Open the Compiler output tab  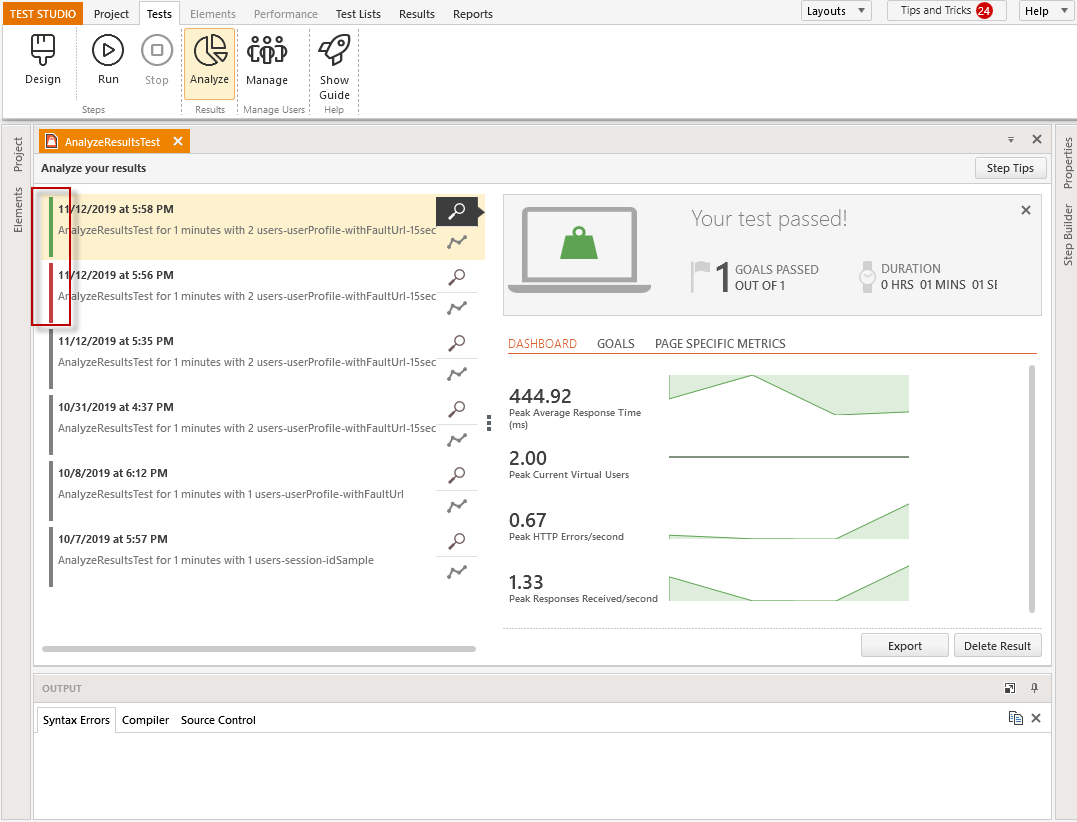coord(146,720)
